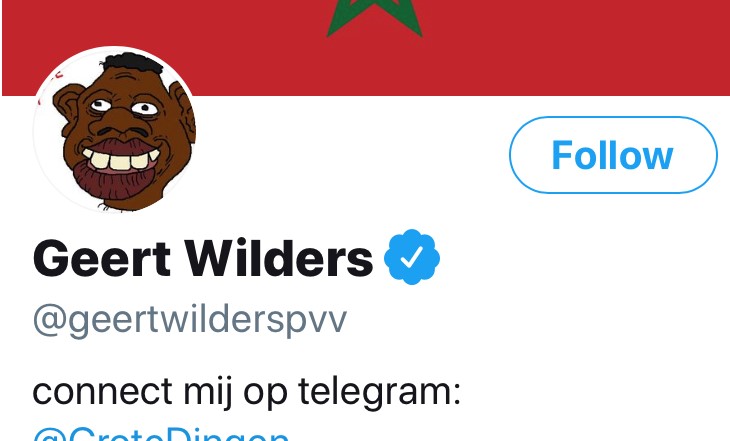The width and height of the screenshot is (730, 441).
Task: Click the word telegram in the bio
Action: 380,392
